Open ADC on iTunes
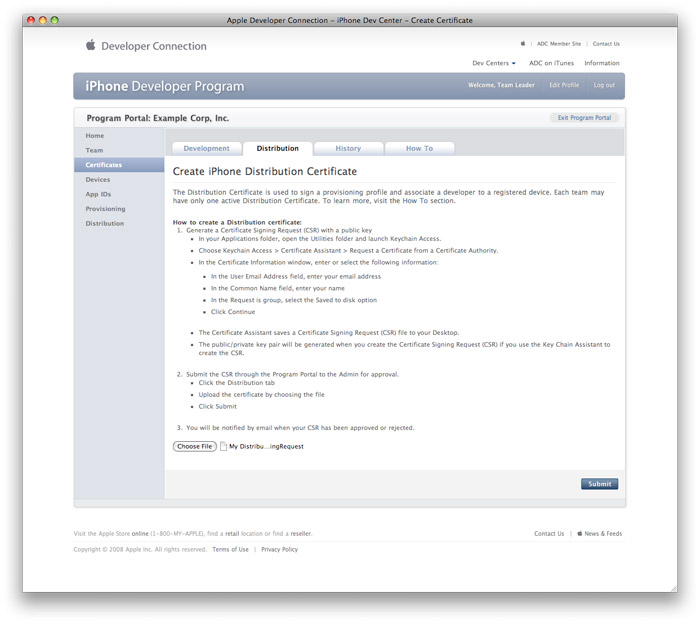Viewport: 700px width, 623px height. (x=551, y=63)
